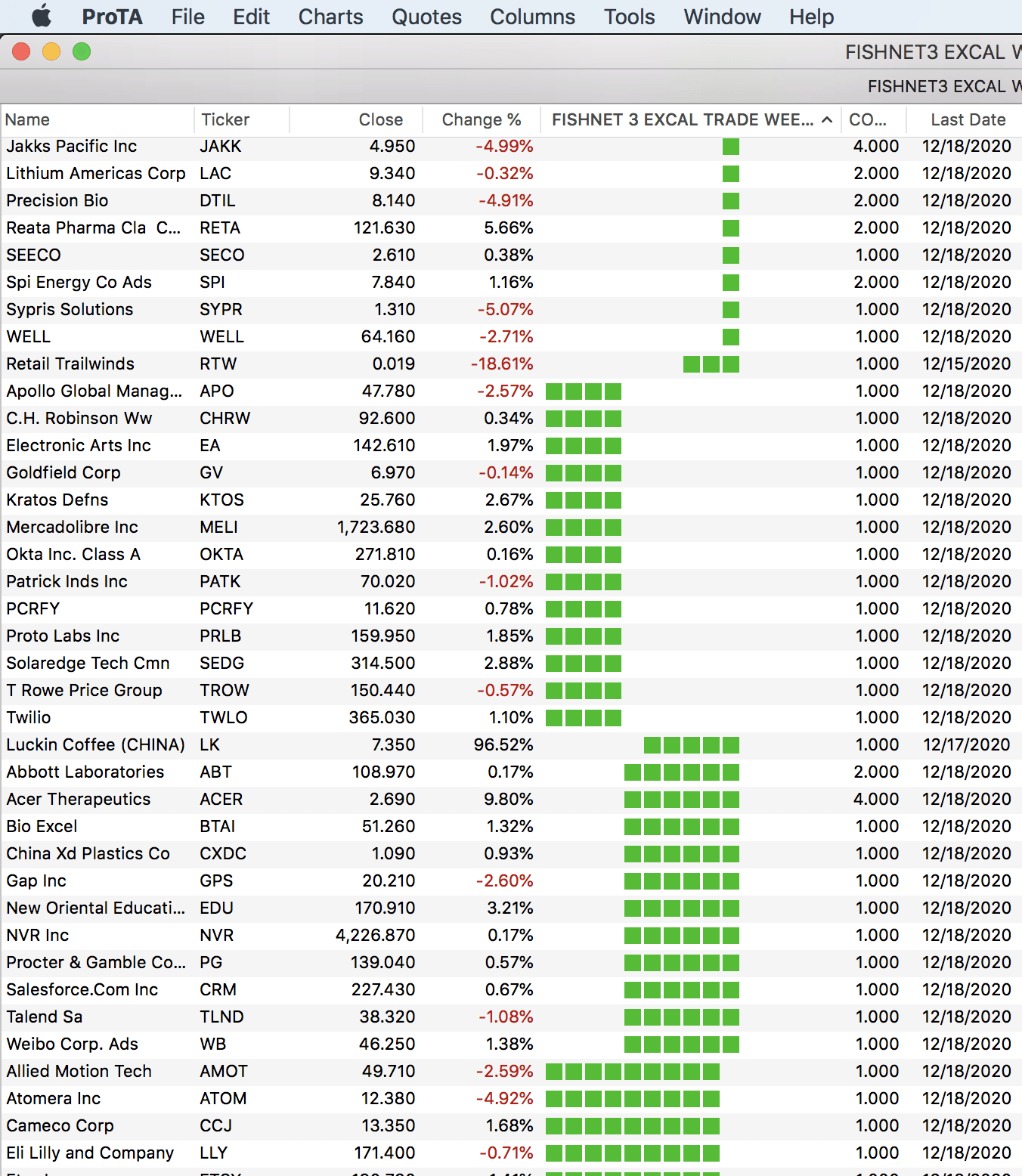Click the CRM ticker cell
This screenshot has height=1176, width=1022.
pos(218,990)
